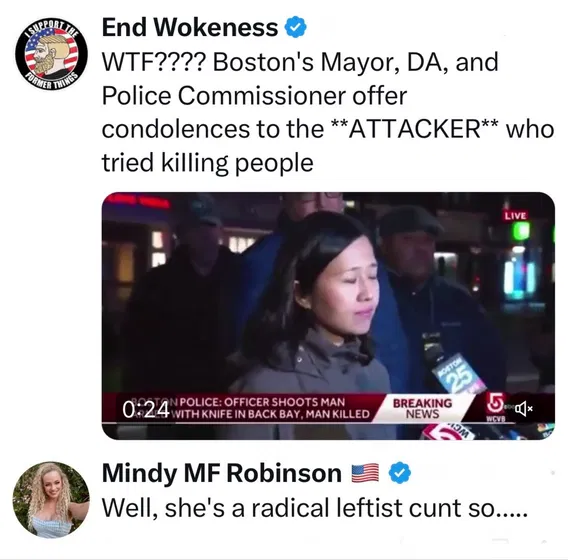Click End Wokeness verified badge
The height and width of the screenshot is (560, 568).
coord(296,27)
